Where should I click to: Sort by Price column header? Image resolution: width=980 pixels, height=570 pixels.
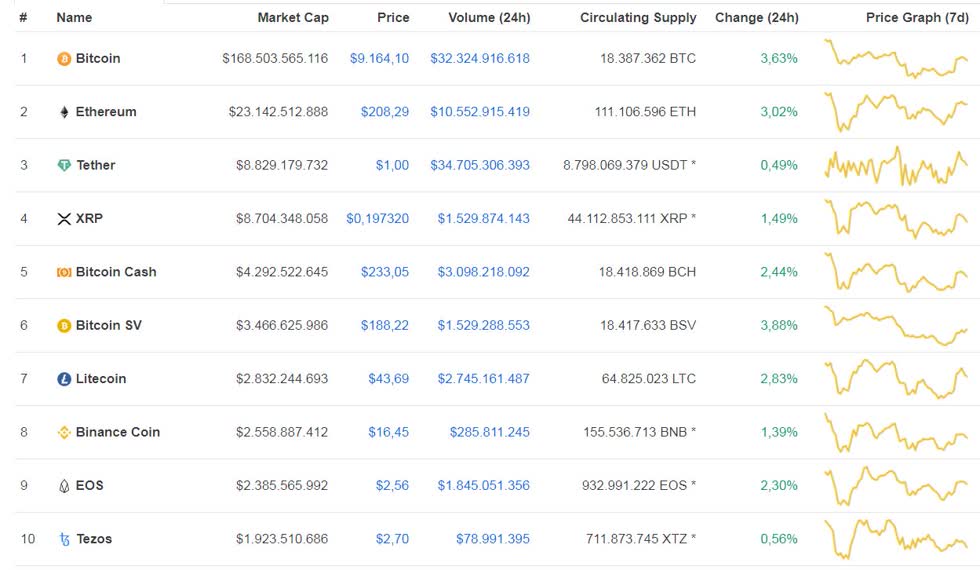tap(393, 18)
